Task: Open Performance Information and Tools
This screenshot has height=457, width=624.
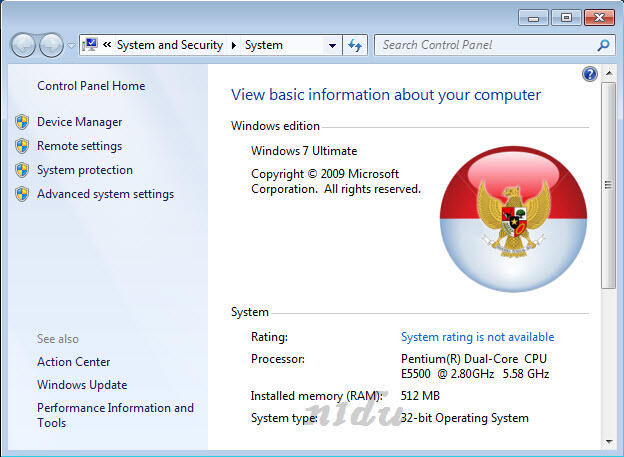Action: (x=115, y=415)
